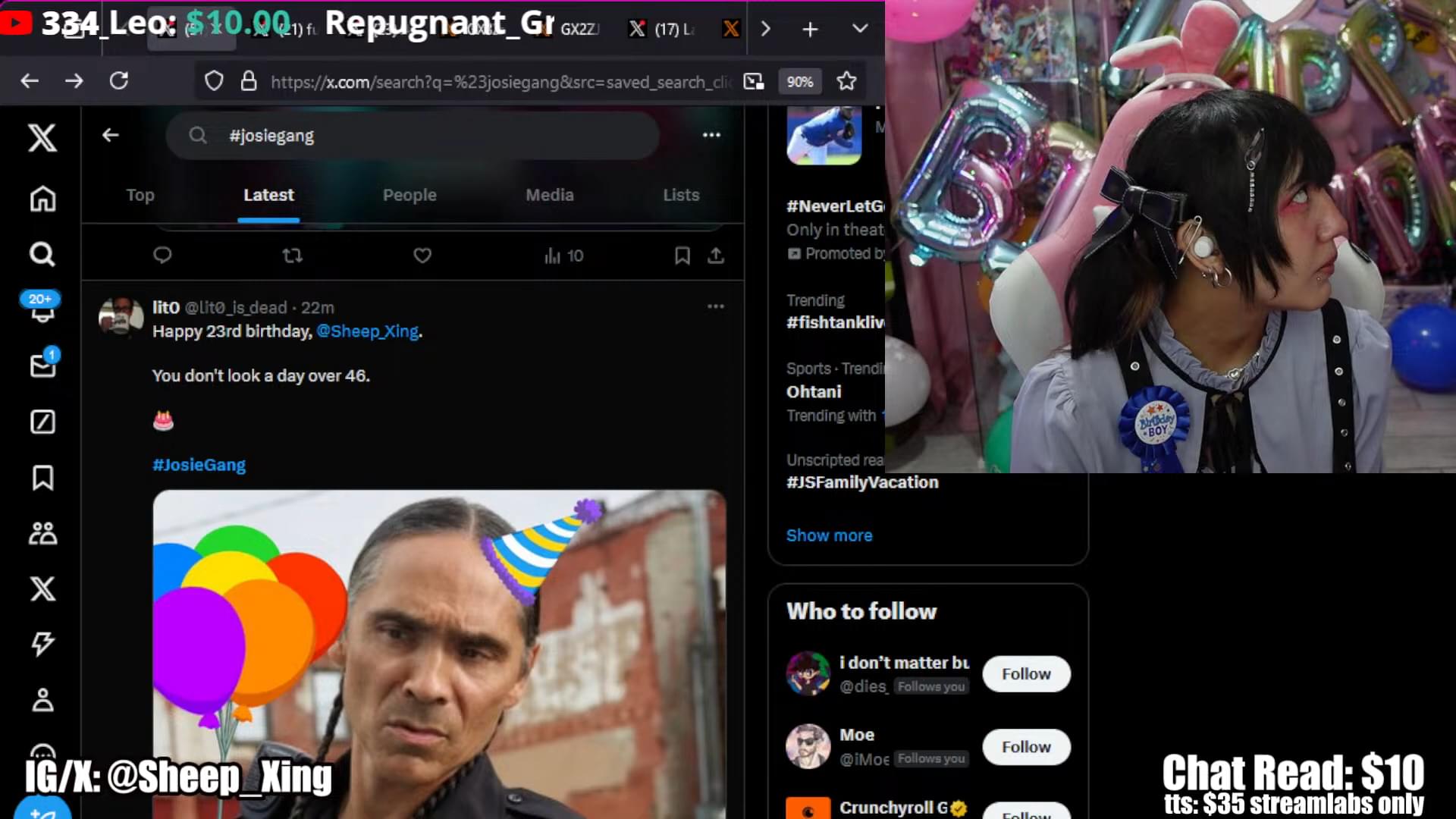Open more options on lit0's post
Image resolution: width=1456 pixels, height=819 pixels.
point(715,306)
